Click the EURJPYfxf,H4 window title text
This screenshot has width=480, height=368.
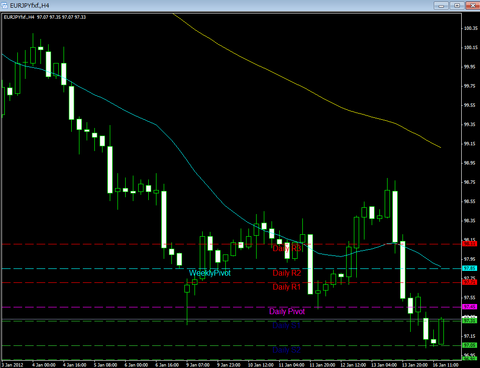click(30, 6)
